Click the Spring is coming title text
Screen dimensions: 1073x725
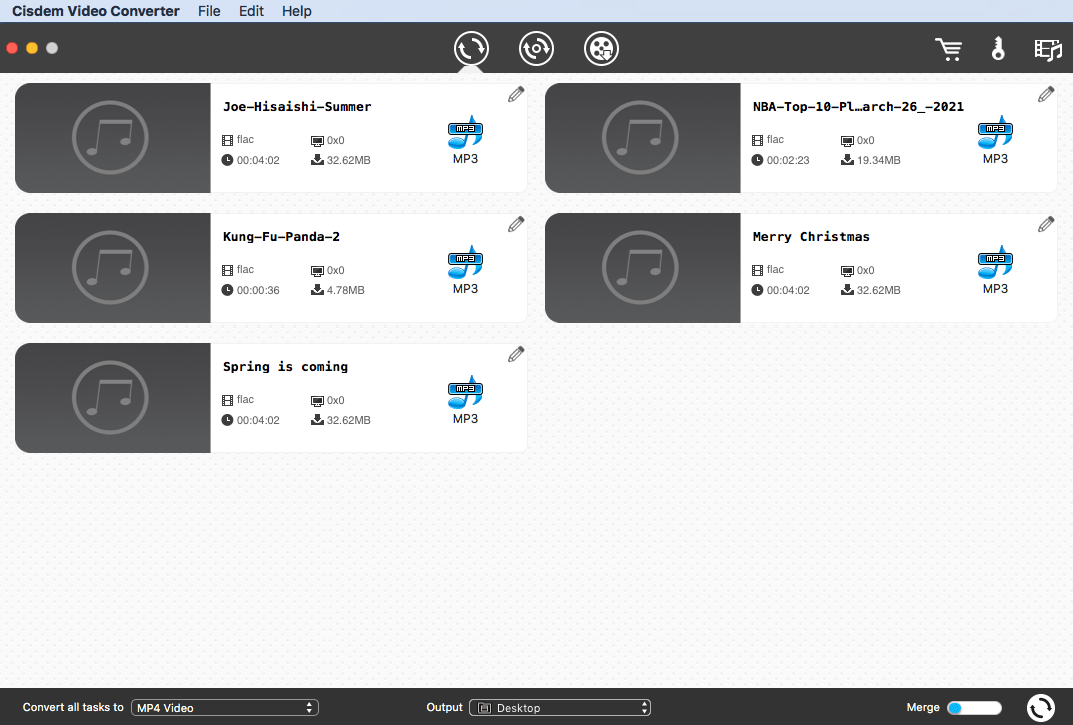tap(285, 367)
